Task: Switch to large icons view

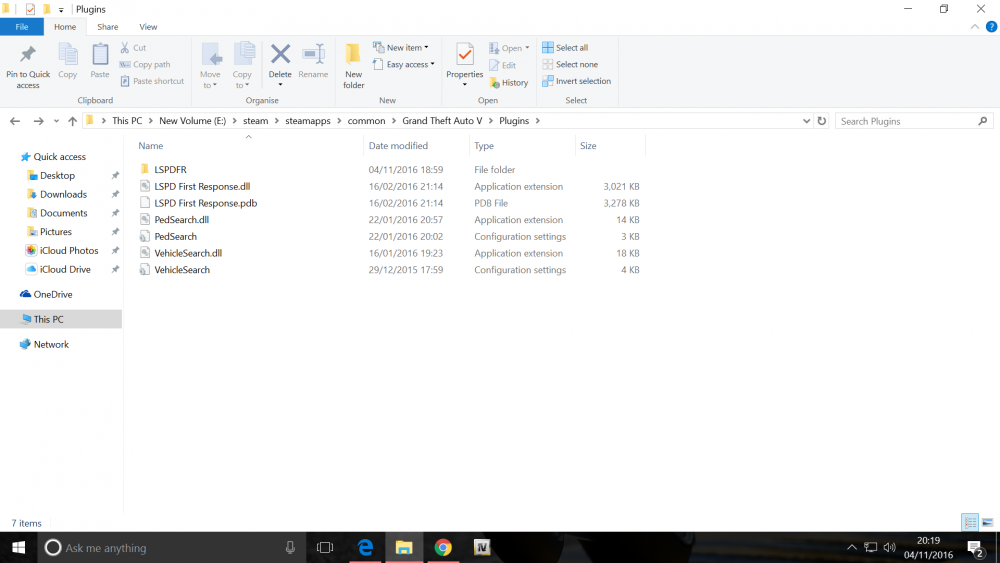Action: (x=987, y=523)
